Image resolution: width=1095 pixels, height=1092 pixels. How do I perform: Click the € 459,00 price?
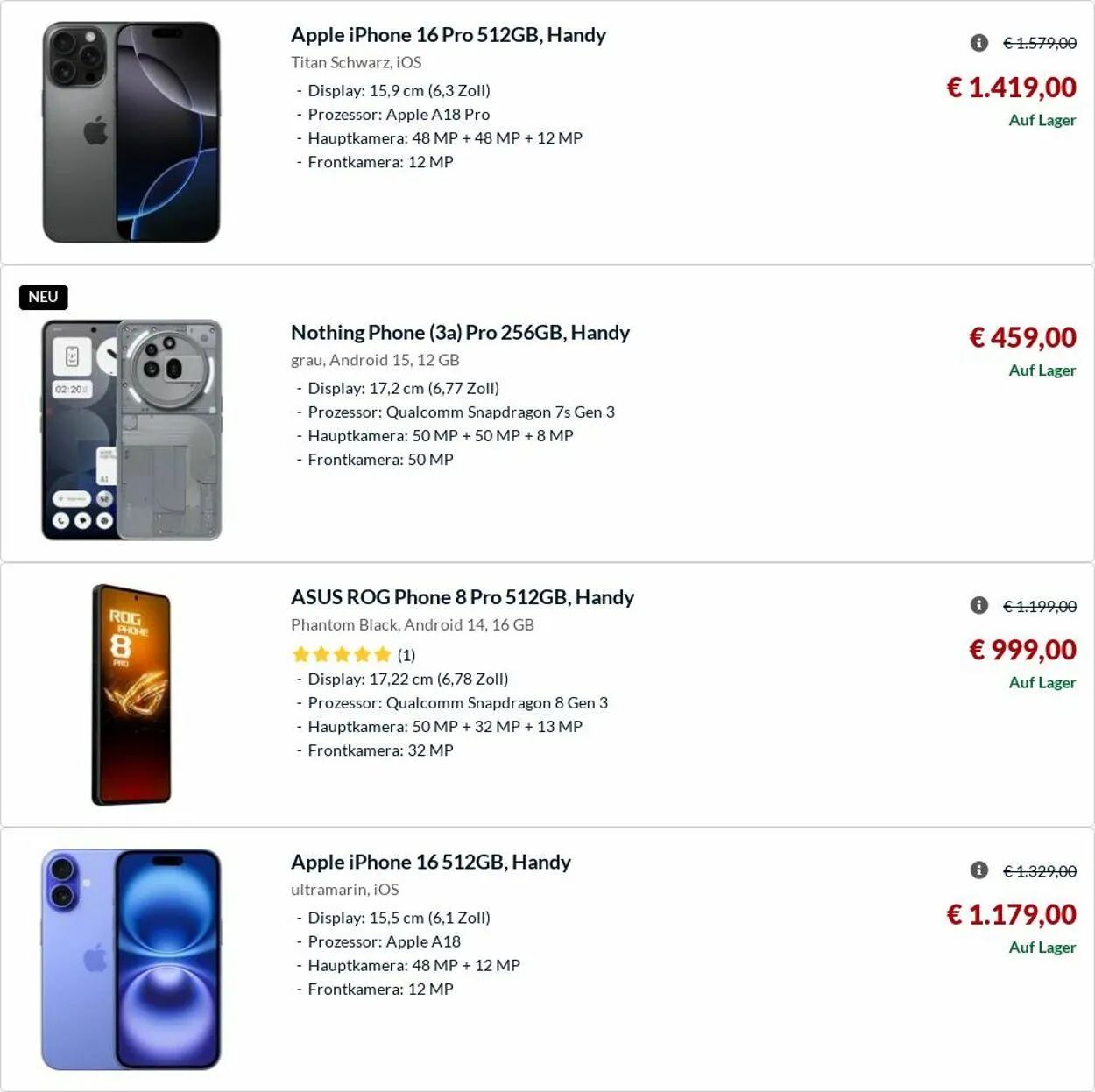click(1022, 338)
